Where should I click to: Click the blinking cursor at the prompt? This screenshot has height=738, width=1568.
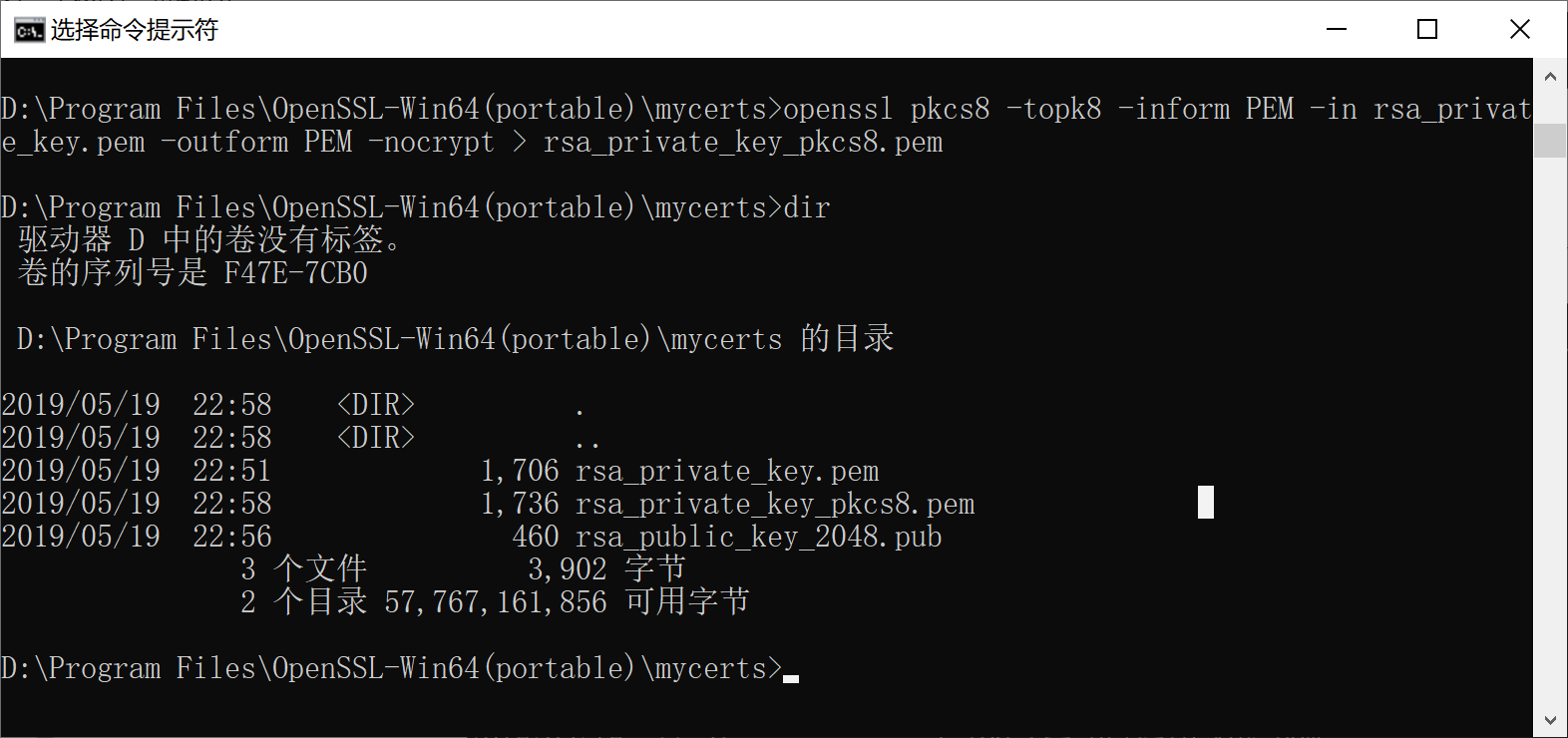point(791,678)
